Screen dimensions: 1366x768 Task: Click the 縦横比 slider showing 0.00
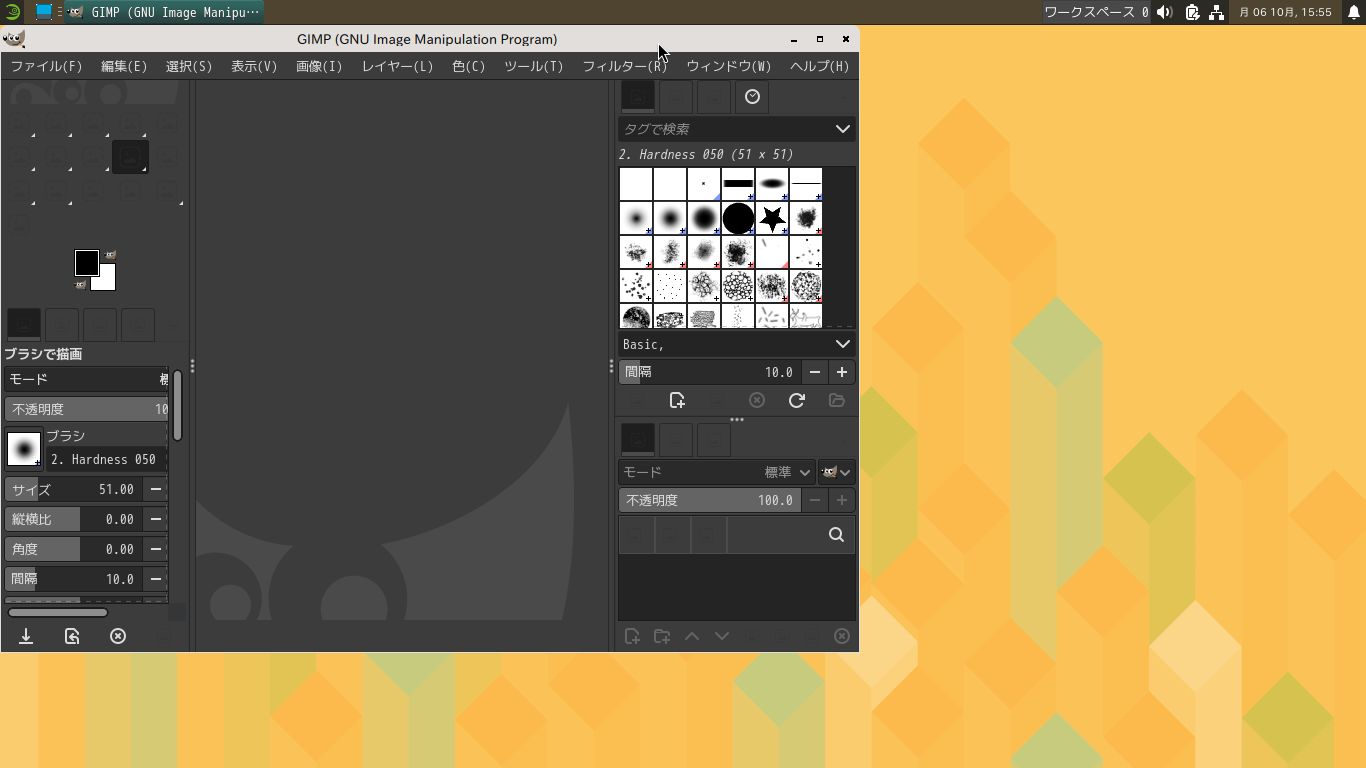click(73, 519)
